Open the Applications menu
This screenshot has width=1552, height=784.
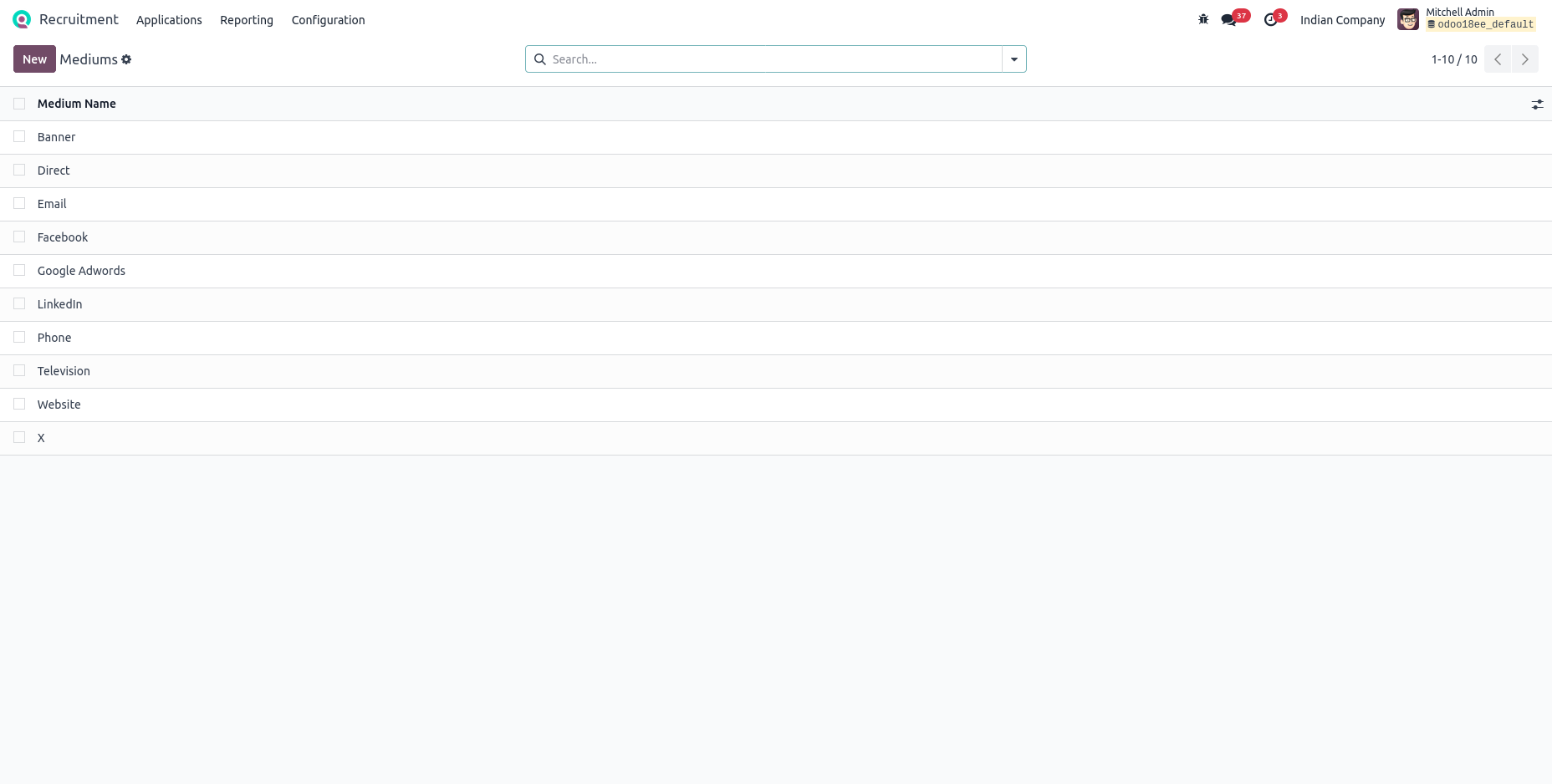coord(169,20)
